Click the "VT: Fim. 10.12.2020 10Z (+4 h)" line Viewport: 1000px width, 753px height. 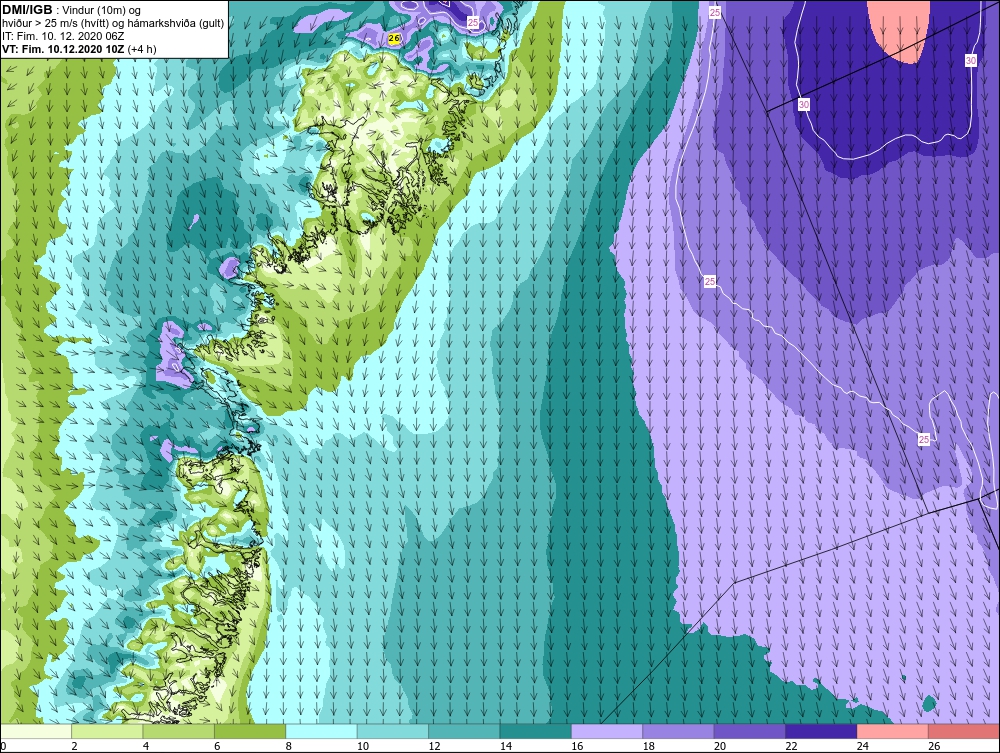(x=79, y=49)
